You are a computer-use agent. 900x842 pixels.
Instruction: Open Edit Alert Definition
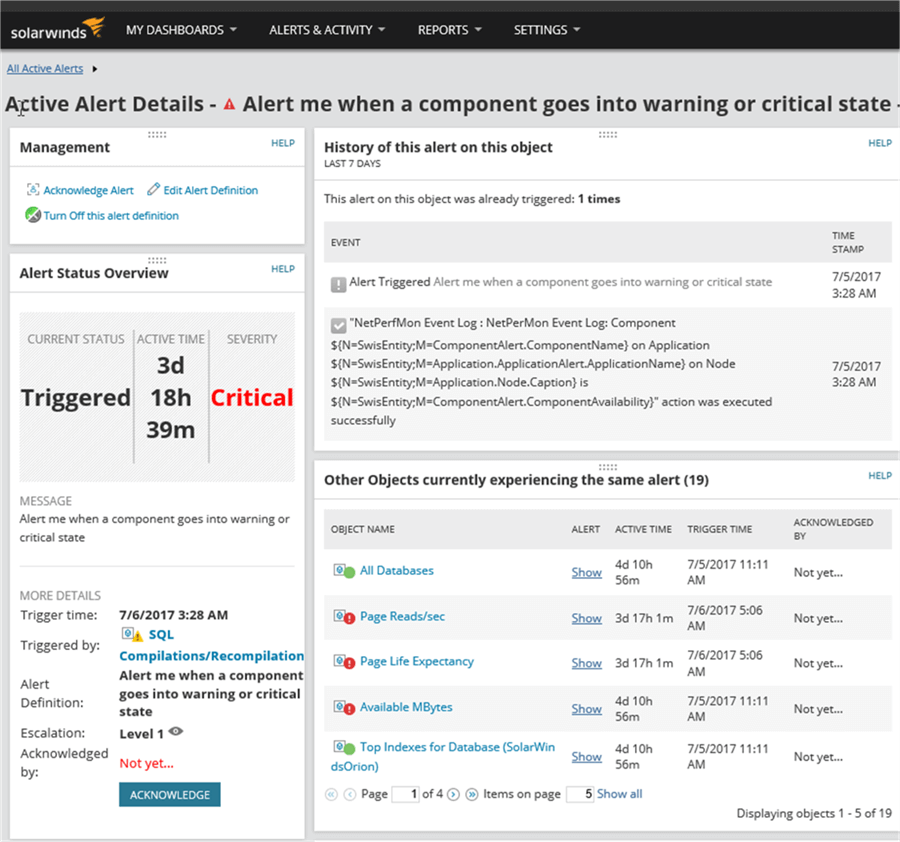tap(211, 190)
